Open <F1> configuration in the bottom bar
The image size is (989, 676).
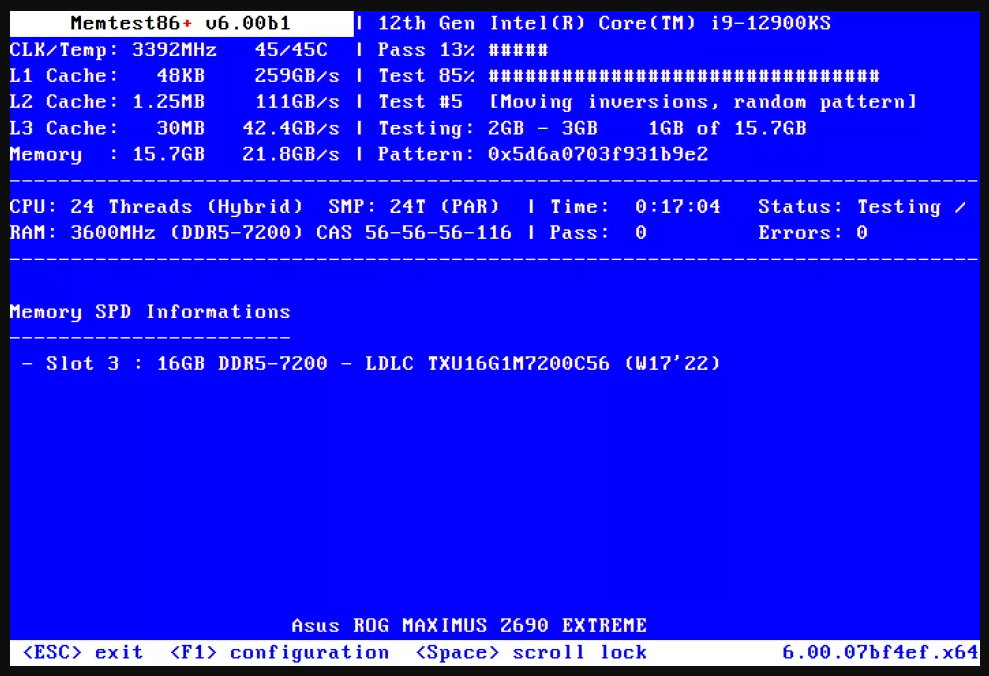click(279, 652)
